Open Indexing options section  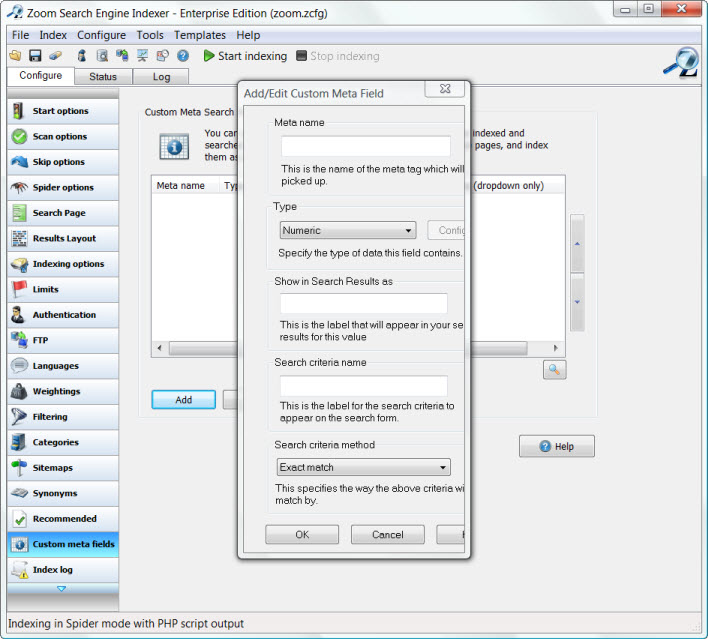click(63, 264)
